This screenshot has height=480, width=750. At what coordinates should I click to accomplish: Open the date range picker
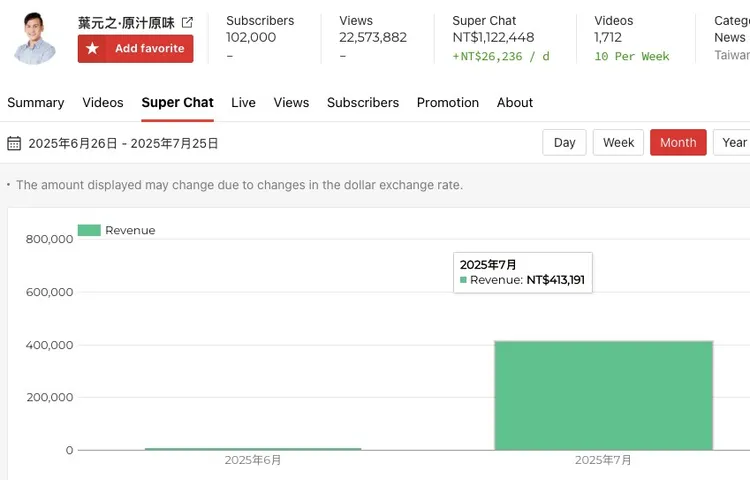[123, 143]
